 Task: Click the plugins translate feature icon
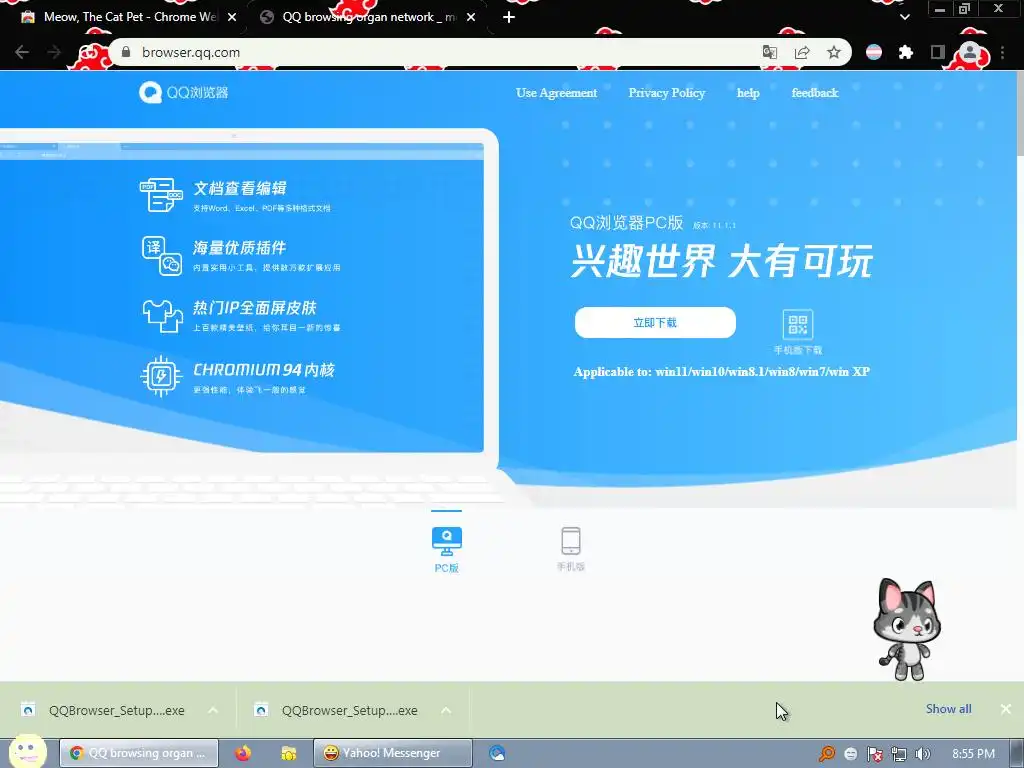tap(161, 255)
